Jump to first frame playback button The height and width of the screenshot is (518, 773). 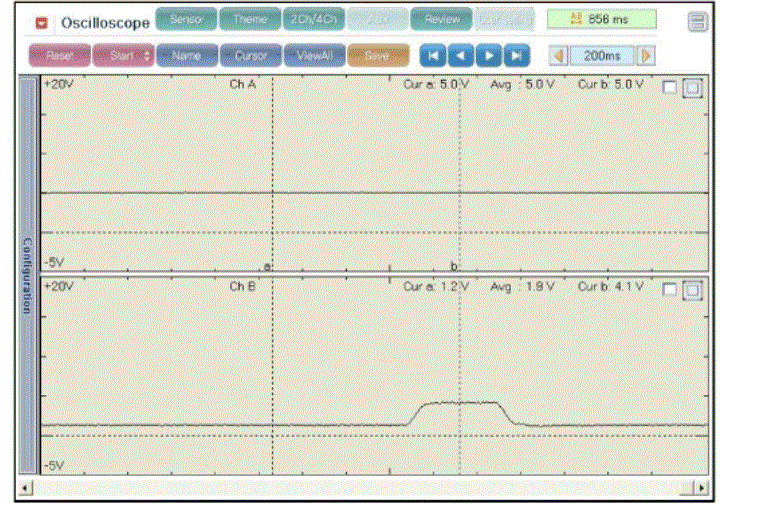(432, 56)
